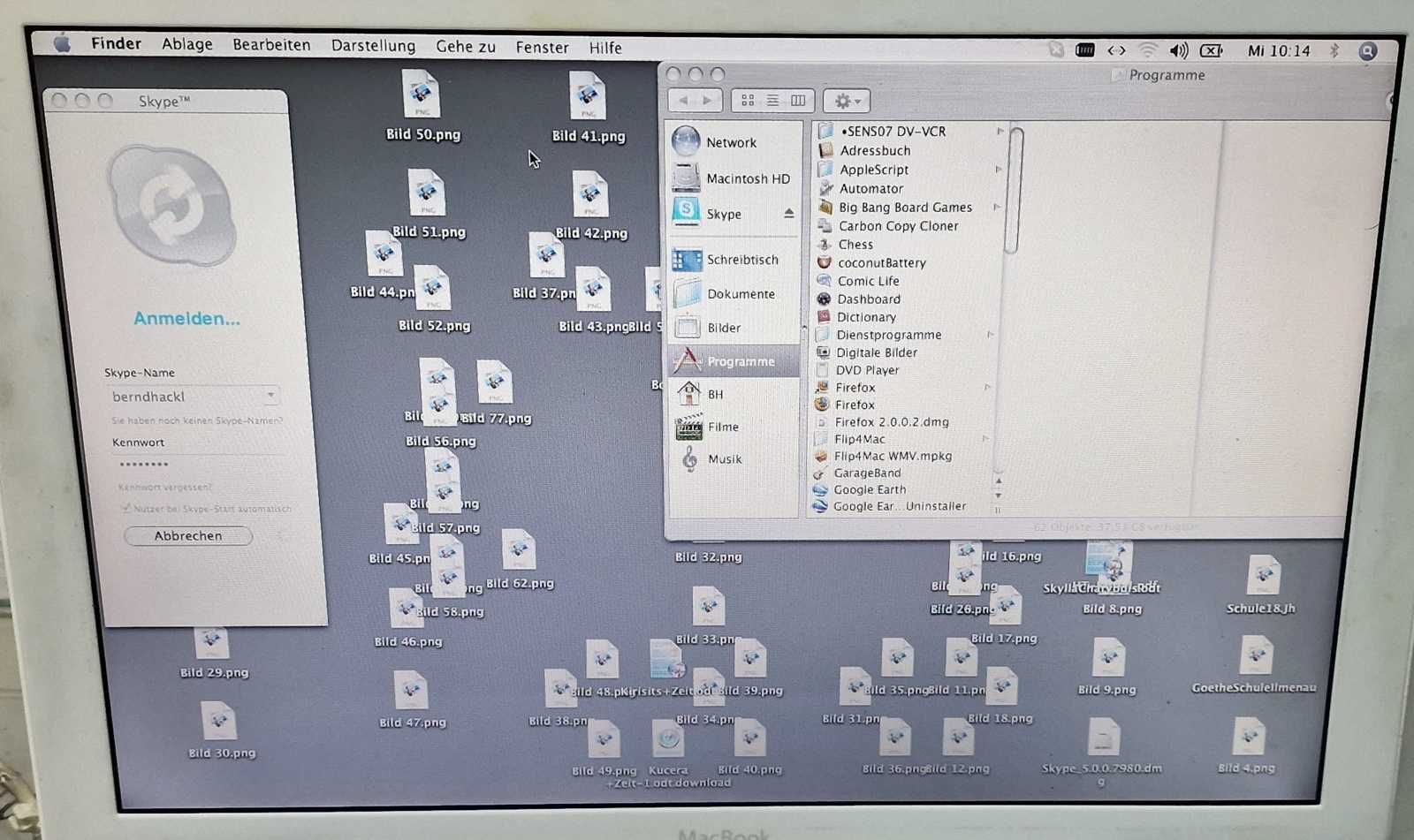Viewport: 1414px width, 840px height.
Task: Click the battery status icon
Action: point(1212,51)
